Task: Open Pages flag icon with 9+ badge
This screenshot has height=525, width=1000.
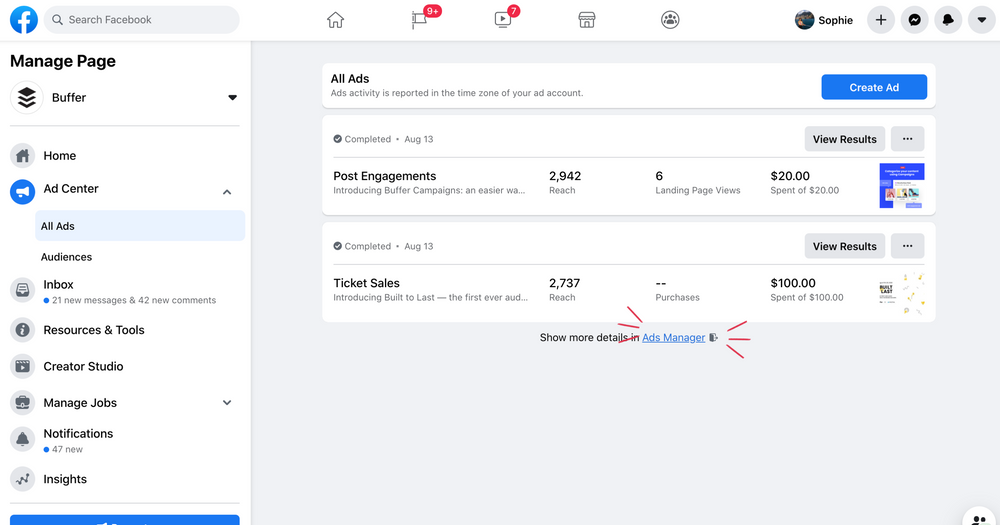Action: tap(421, 20)
